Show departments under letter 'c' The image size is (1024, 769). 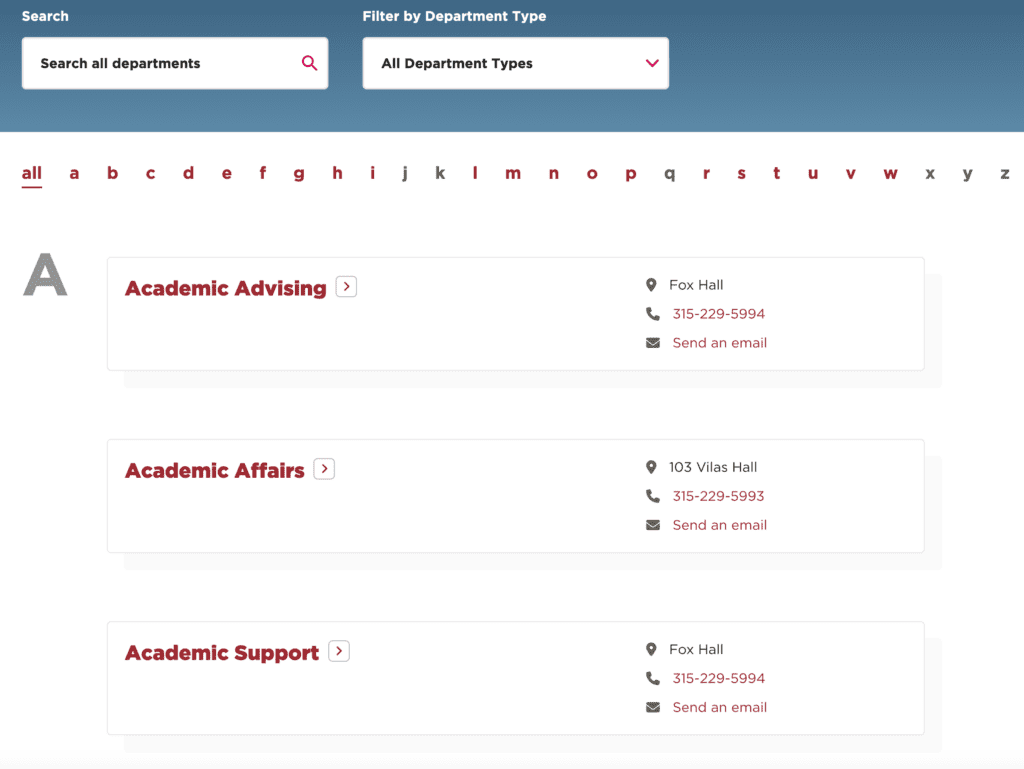point(150,174)
